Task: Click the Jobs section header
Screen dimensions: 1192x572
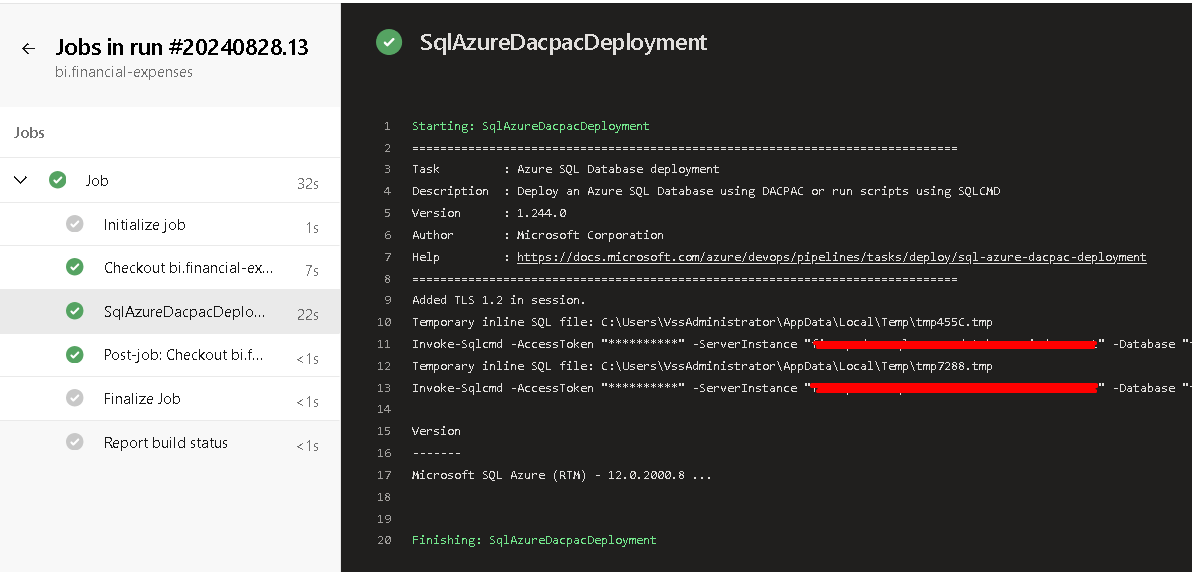Action: point(29,132)
